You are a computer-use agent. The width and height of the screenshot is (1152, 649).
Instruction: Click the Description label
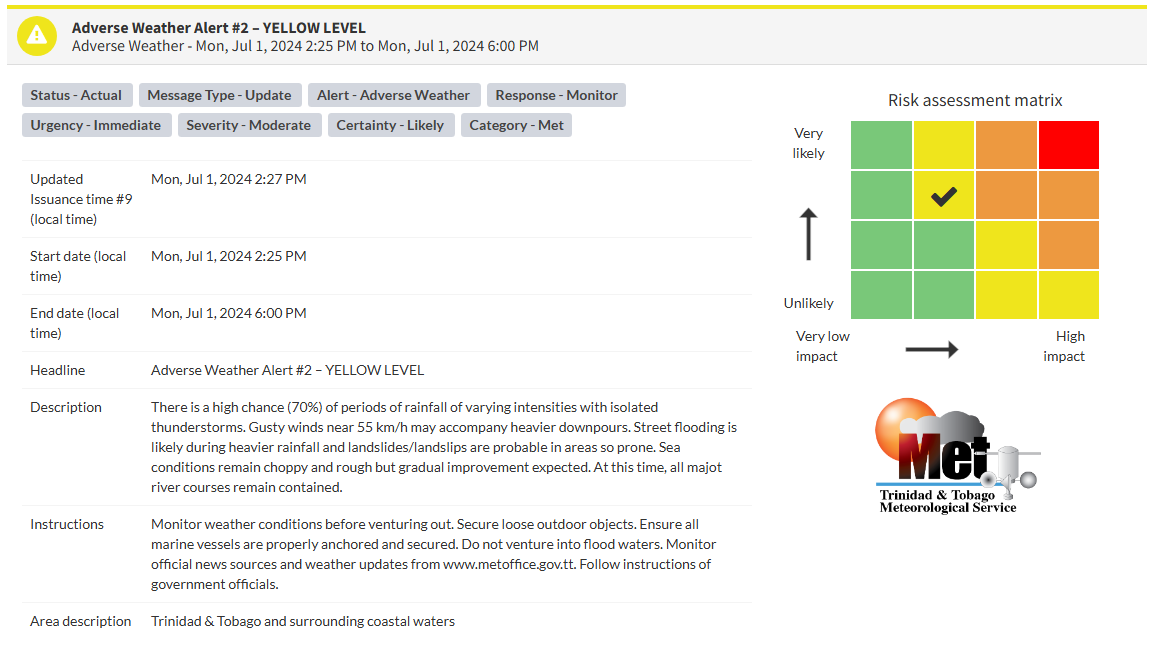tap(65, 407)
